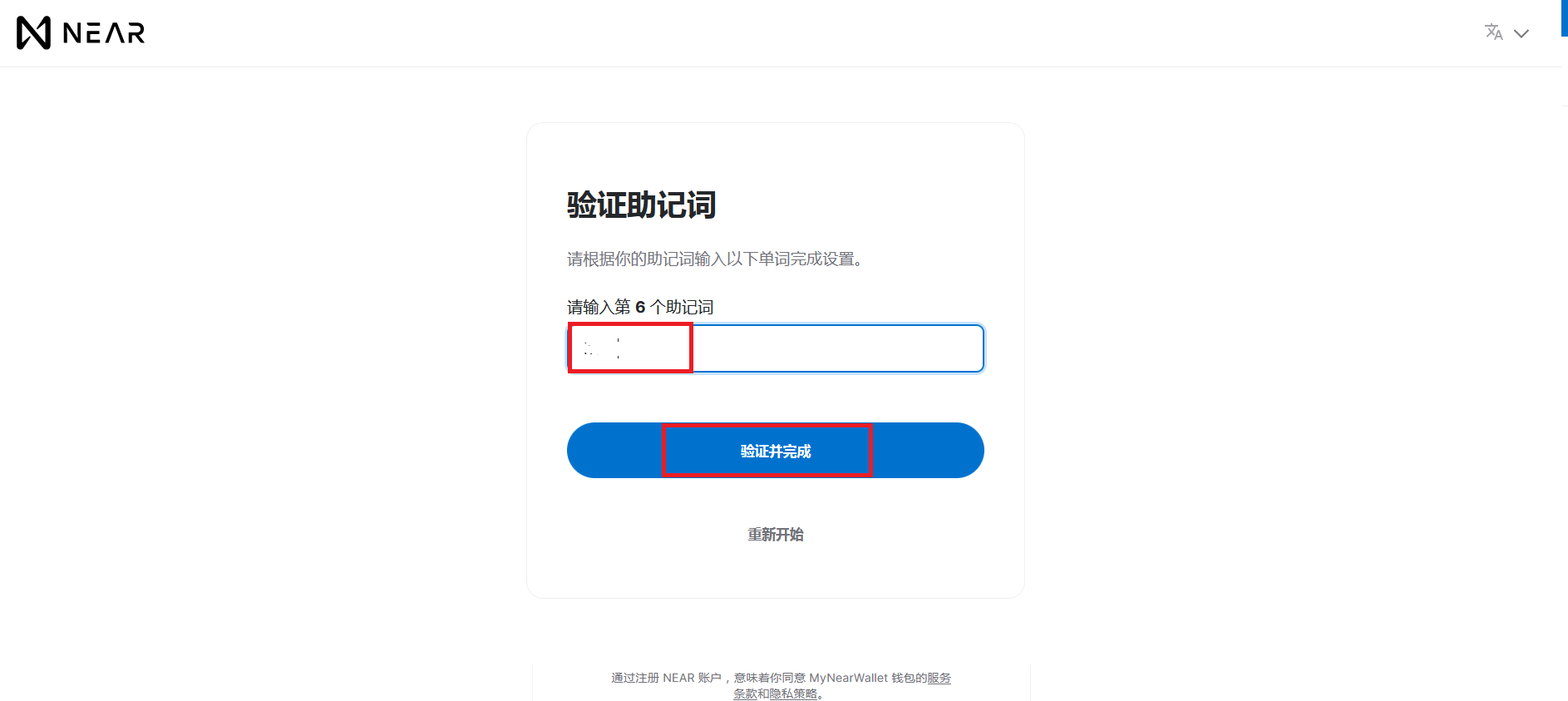The image size is (1568, 701).
Task: Click the MyNearWallet word in the footer
Action: 848,678
